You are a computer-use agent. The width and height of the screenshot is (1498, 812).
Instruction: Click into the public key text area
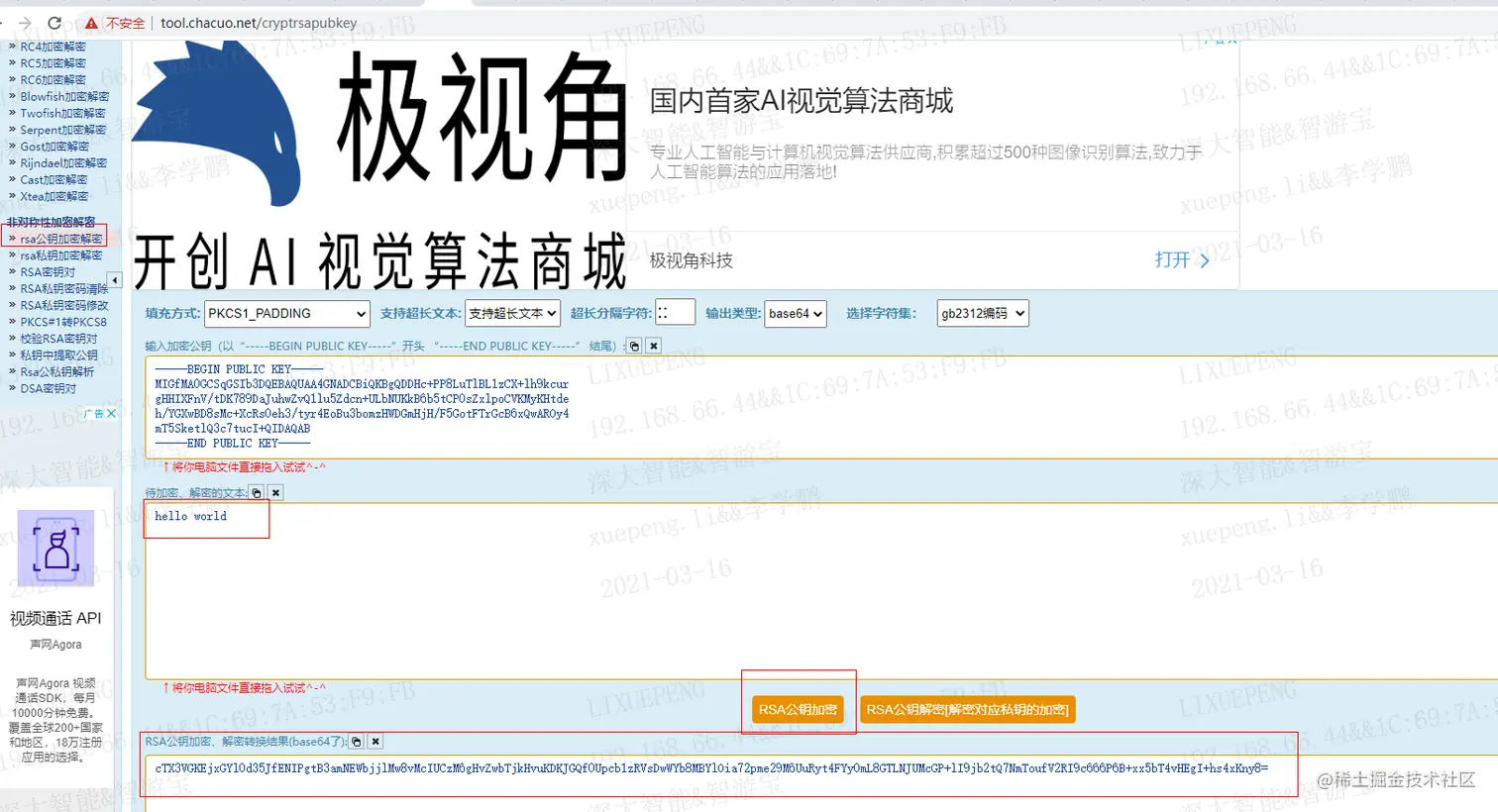tap(822, 407)
